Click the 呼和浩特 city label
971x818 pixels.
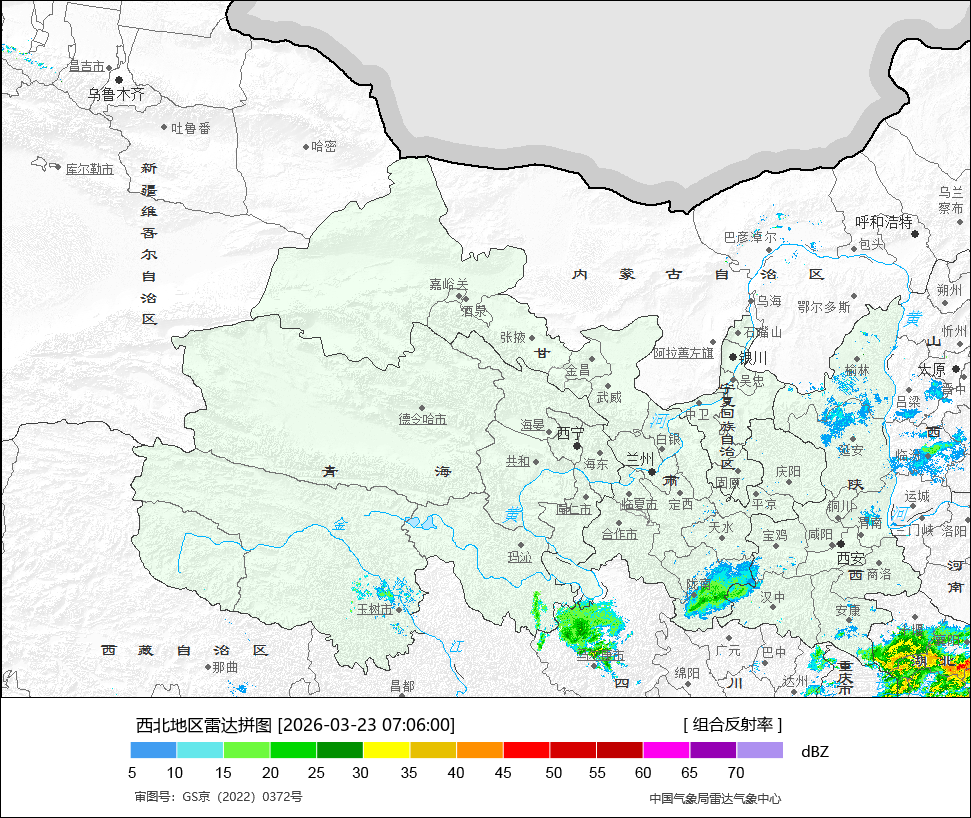(x=884, y=222)
